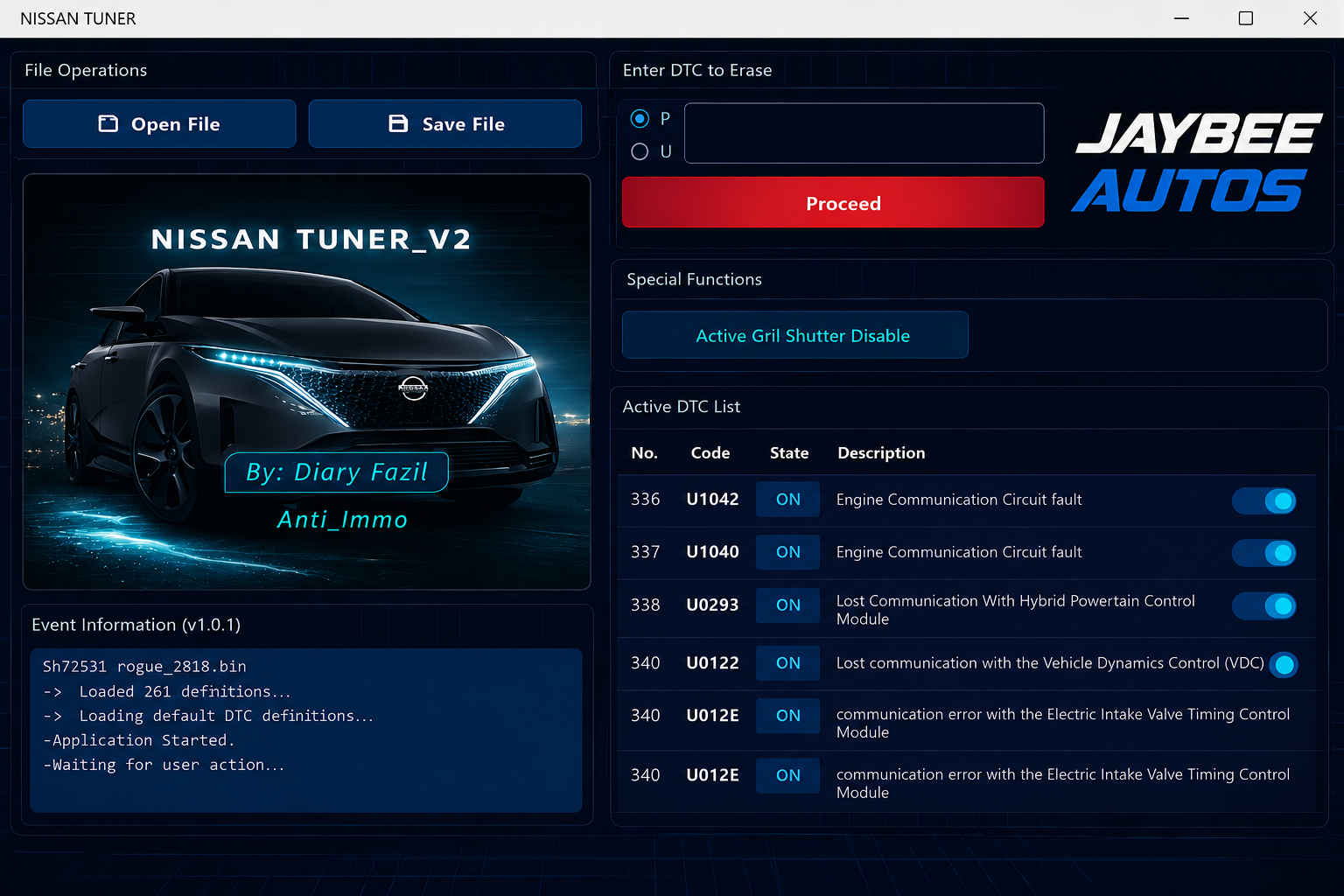Click the red Proceed button
The width and height of the screenshot is (1344, 896).
[x=833, y=202]
